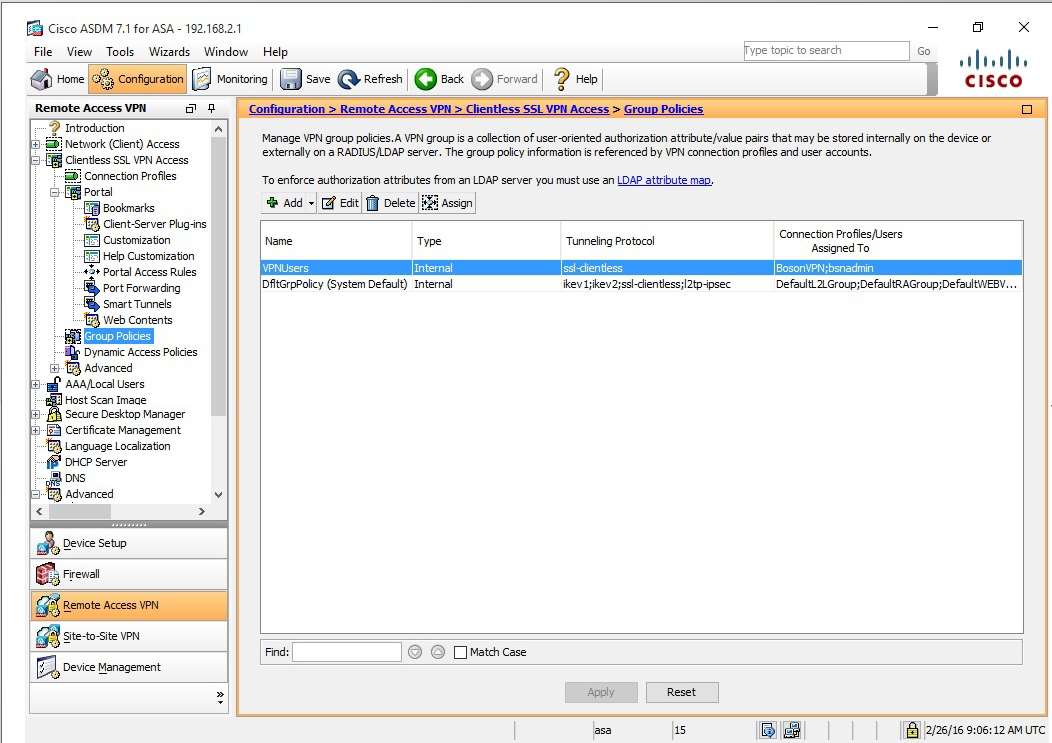Expand Secure Desktop Manager node
The height and width of the screenshot is (743, 1052).
[x=36, y=415]
